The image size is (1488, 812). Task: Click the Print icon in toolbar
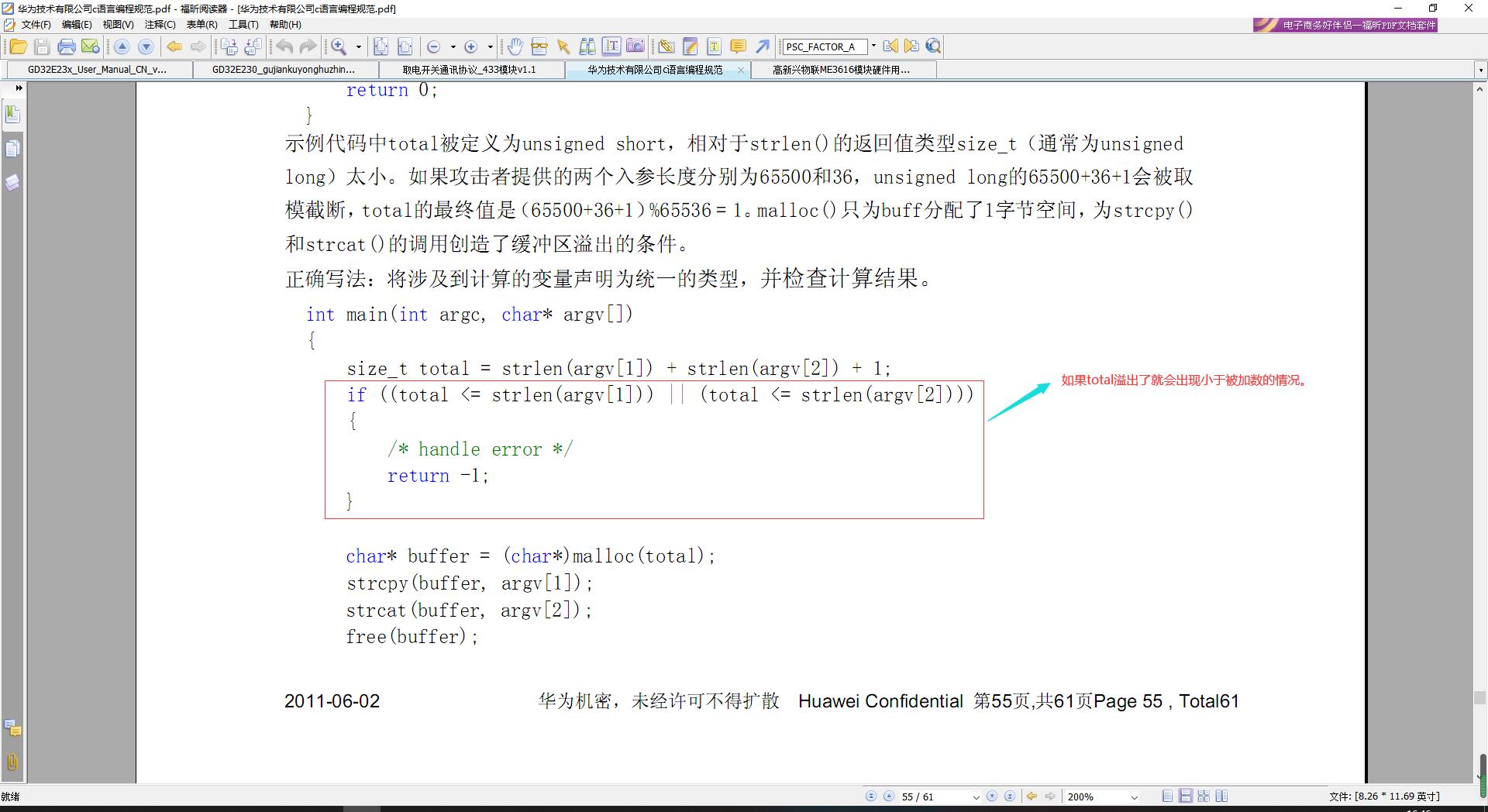click(x=67, y=46)
